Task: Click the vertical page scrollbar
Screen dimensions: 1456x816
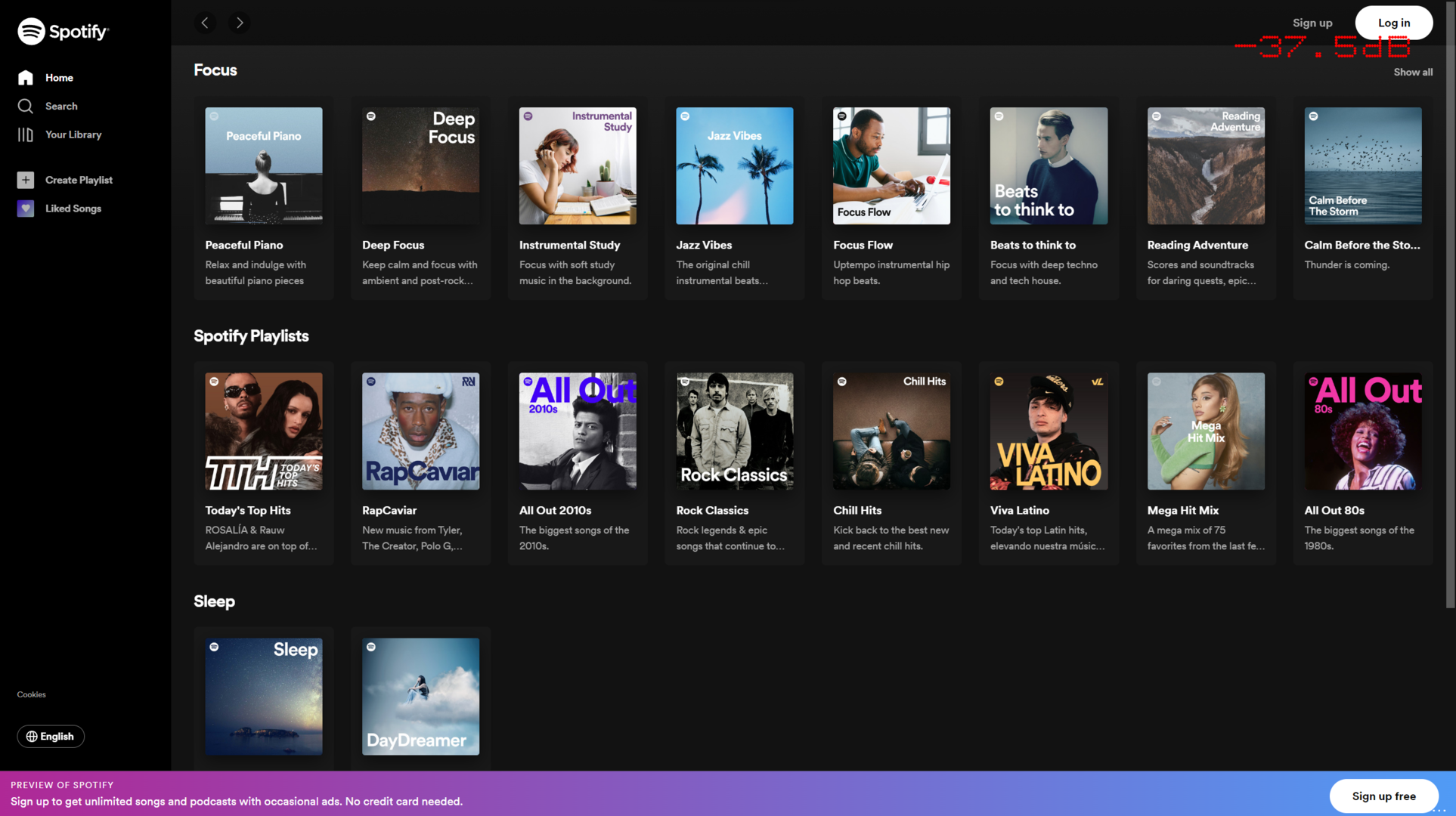Action: pos(1449,306)
